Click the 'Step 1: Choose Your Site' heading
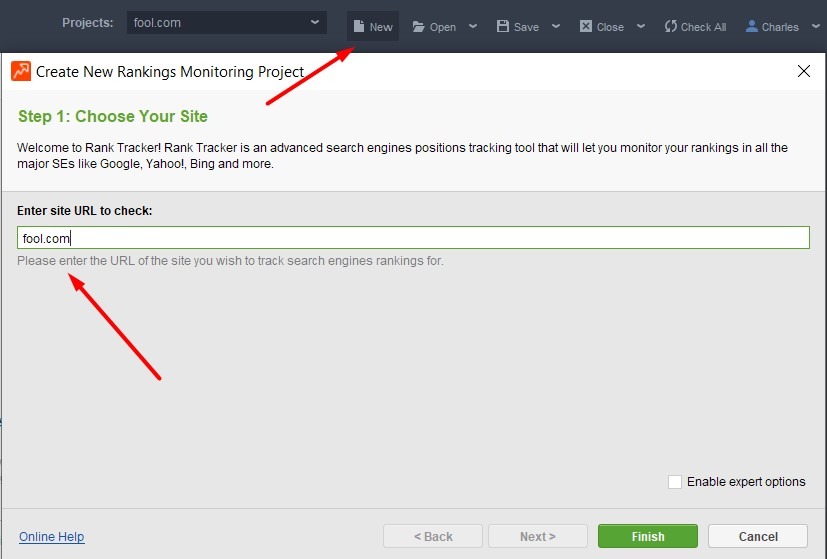The height and width of the screenshot is (559, 827). (113, 116)
